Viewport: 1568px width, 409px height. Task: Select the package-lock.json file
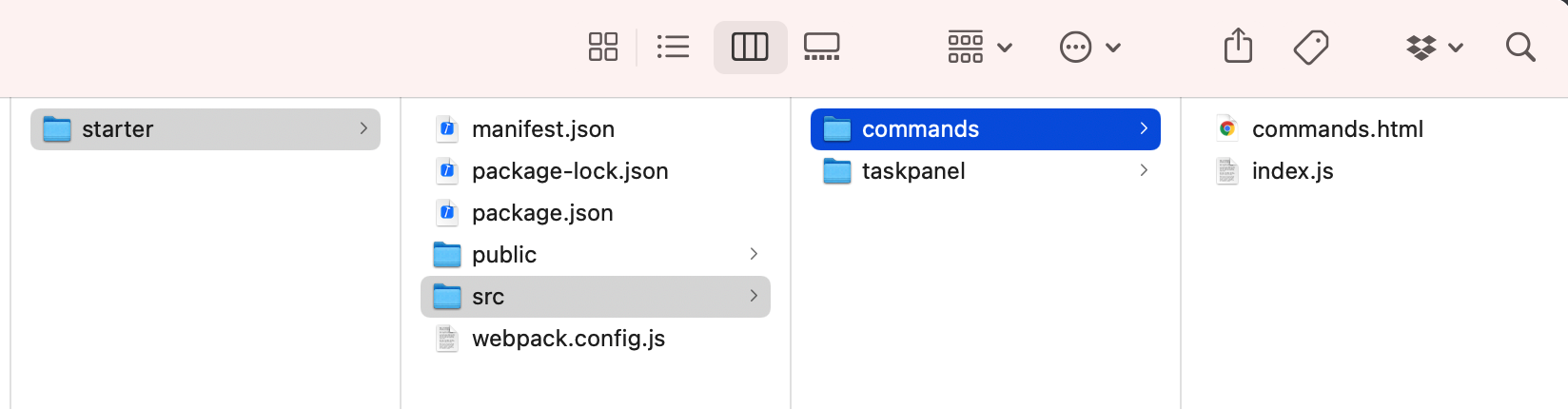click(569, 171)
